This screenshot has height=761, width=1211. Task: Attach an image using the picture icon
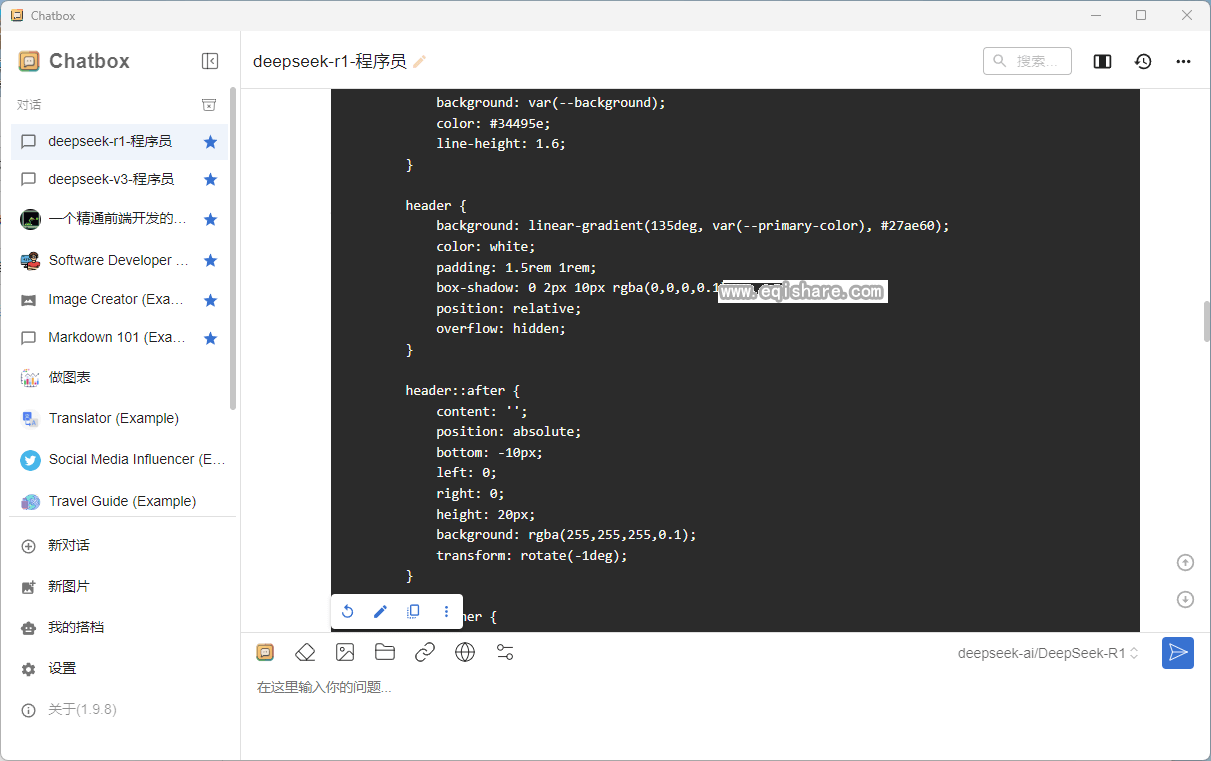pos(345,653)
